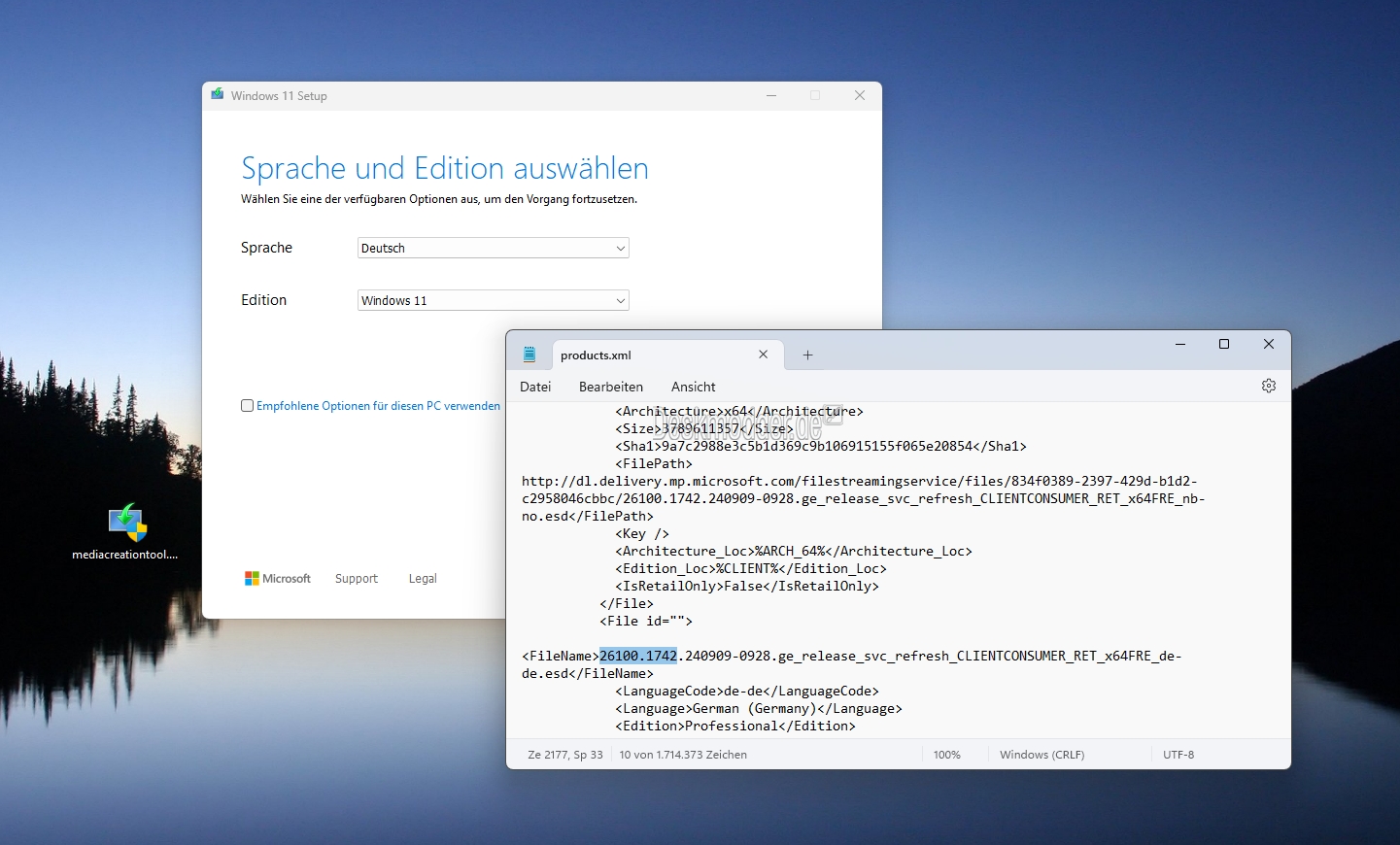Image resolution: width=1400 pixels, height=845 pixels.
Task: Click the Windows 11 Setup title bar icon
Action: pyautogui.click(x=218, y=95)
